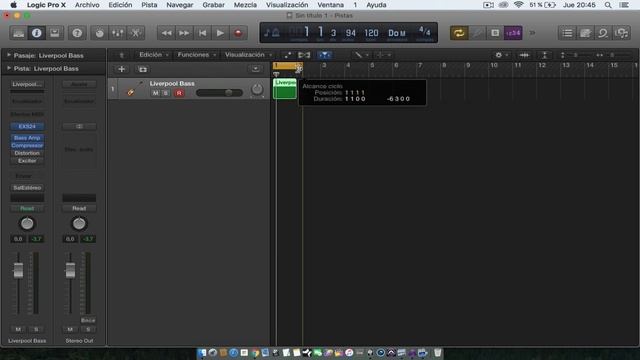Viewport: 640px width, 360px height.
Task: Click the Fast Forward transport button
Action: pos(184,33)
